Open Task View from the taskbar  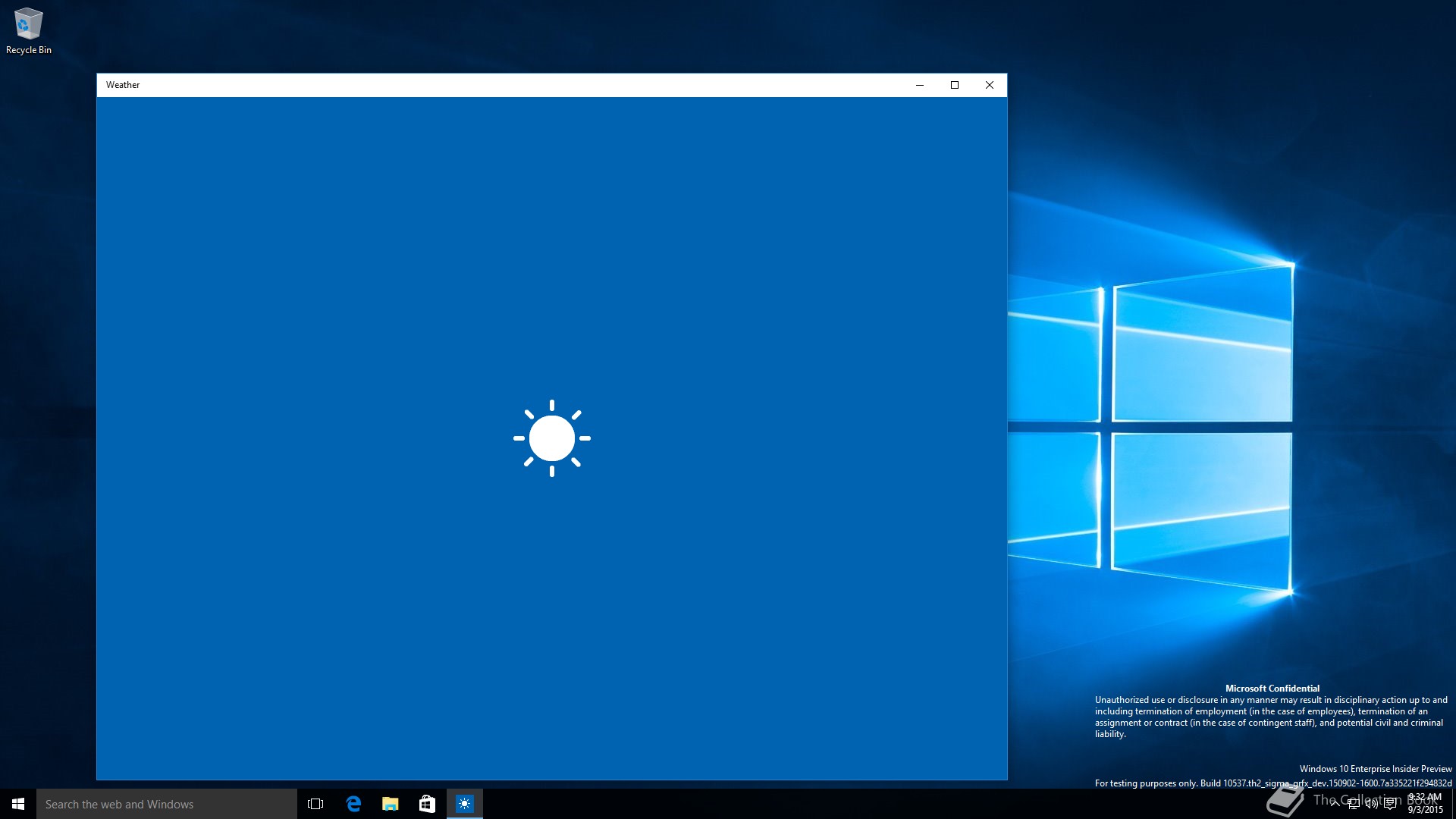pos(315,804)
